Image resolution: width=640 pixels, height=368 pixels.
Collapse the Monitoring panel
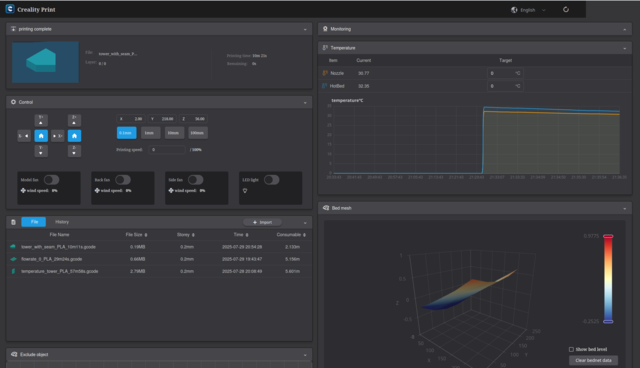(624, 29)
